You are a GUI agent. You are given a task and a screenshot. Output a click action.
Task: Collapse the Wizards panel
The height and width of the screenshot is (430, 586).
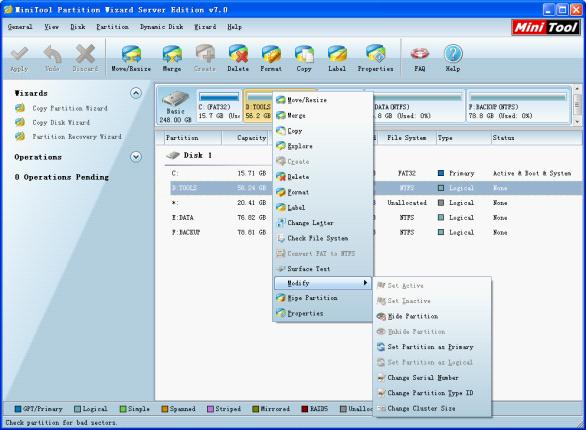coord(136,93)
